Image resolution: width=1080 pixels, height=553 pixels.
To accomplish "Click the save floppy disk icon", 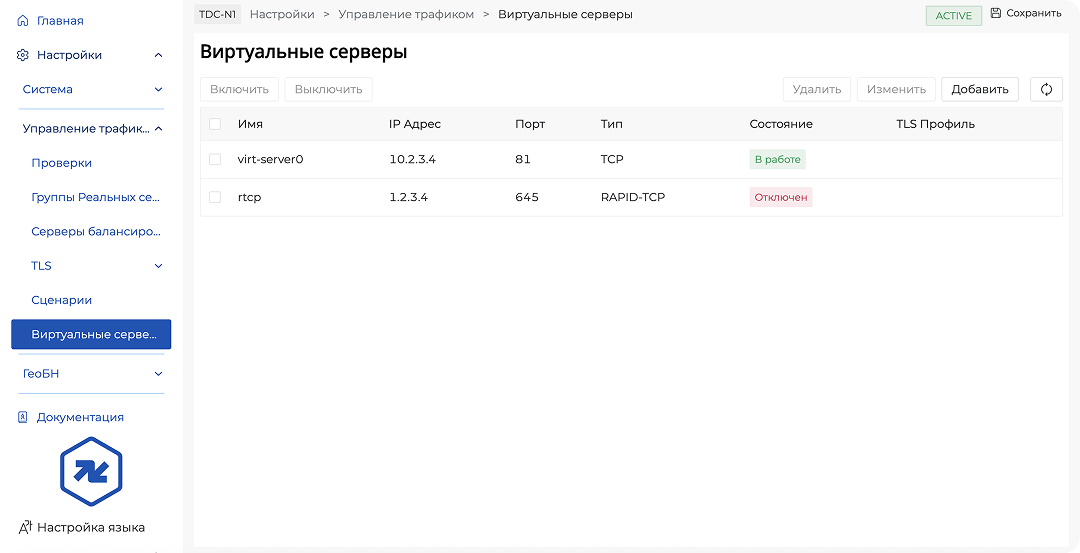I will (995, 14).
